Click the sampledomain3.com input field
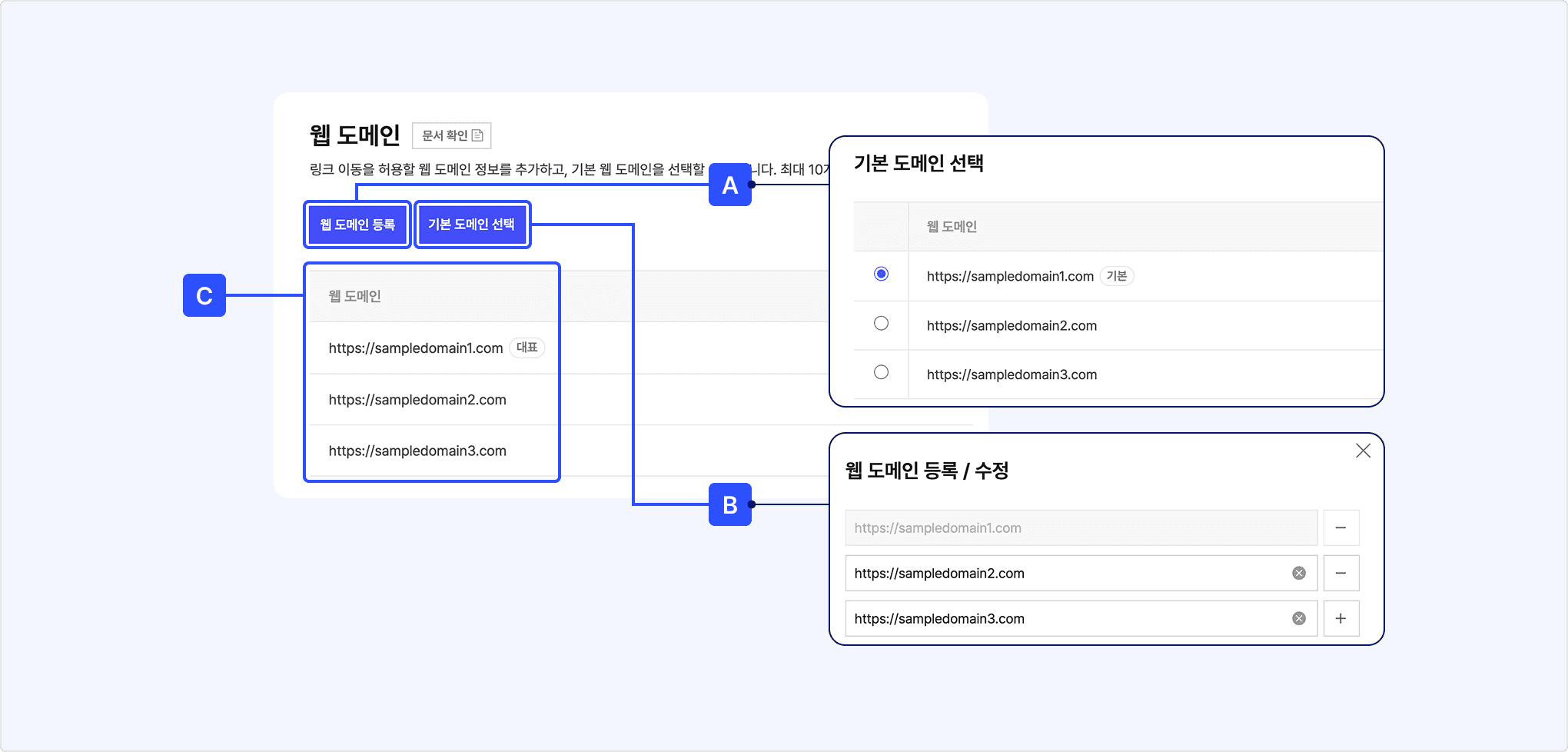 (1061, 619)
